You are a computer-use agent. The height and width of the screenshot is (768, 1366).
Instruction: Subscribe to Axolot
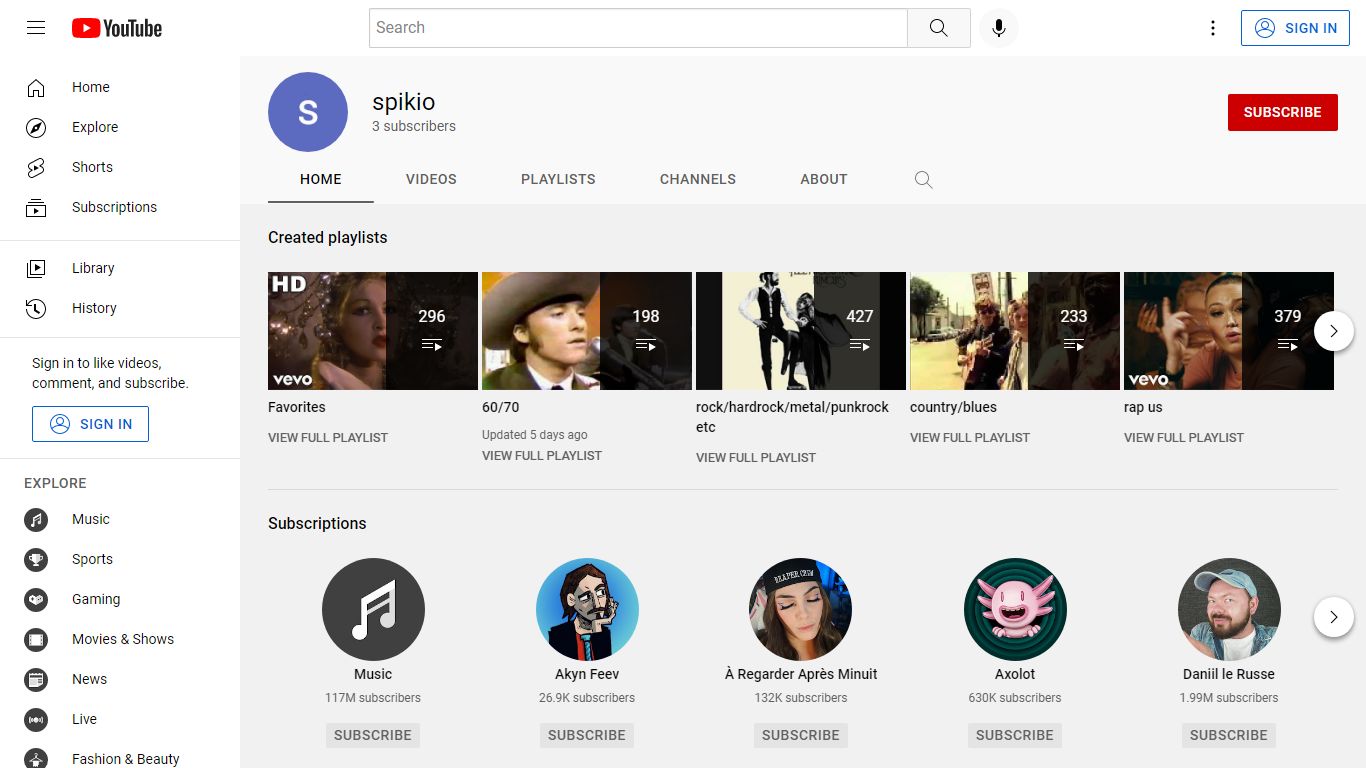click(1015, 735)
